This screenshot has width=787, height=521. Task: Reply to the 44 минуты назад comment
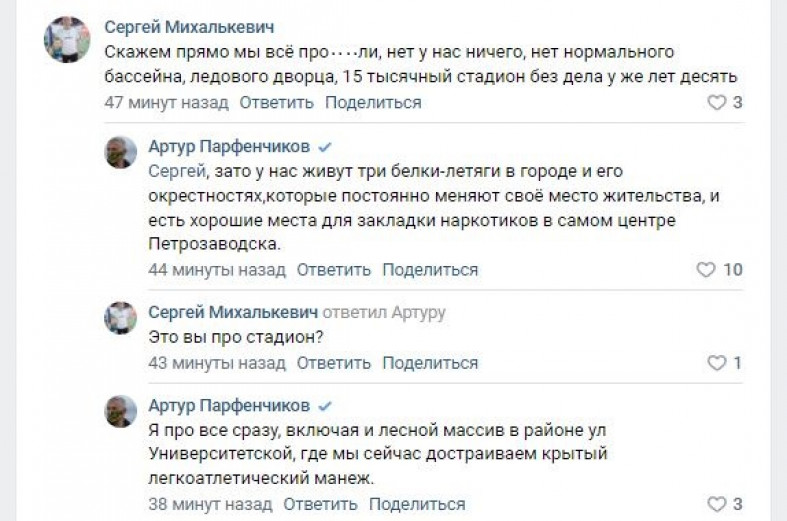click(334, 270)
